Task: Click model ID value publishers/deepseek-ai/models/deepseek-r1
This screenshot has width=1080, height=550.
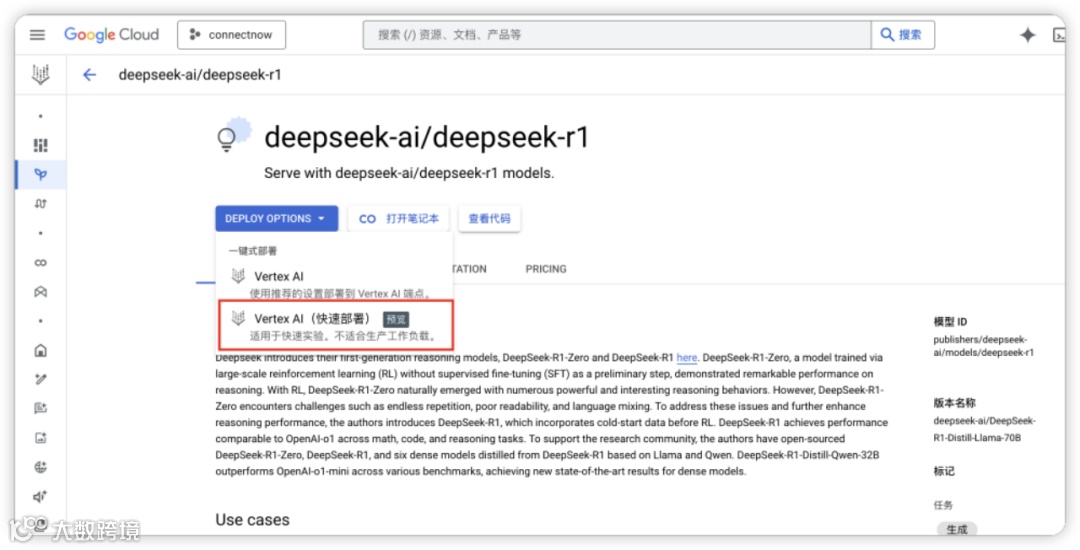Action: point(984,346)
